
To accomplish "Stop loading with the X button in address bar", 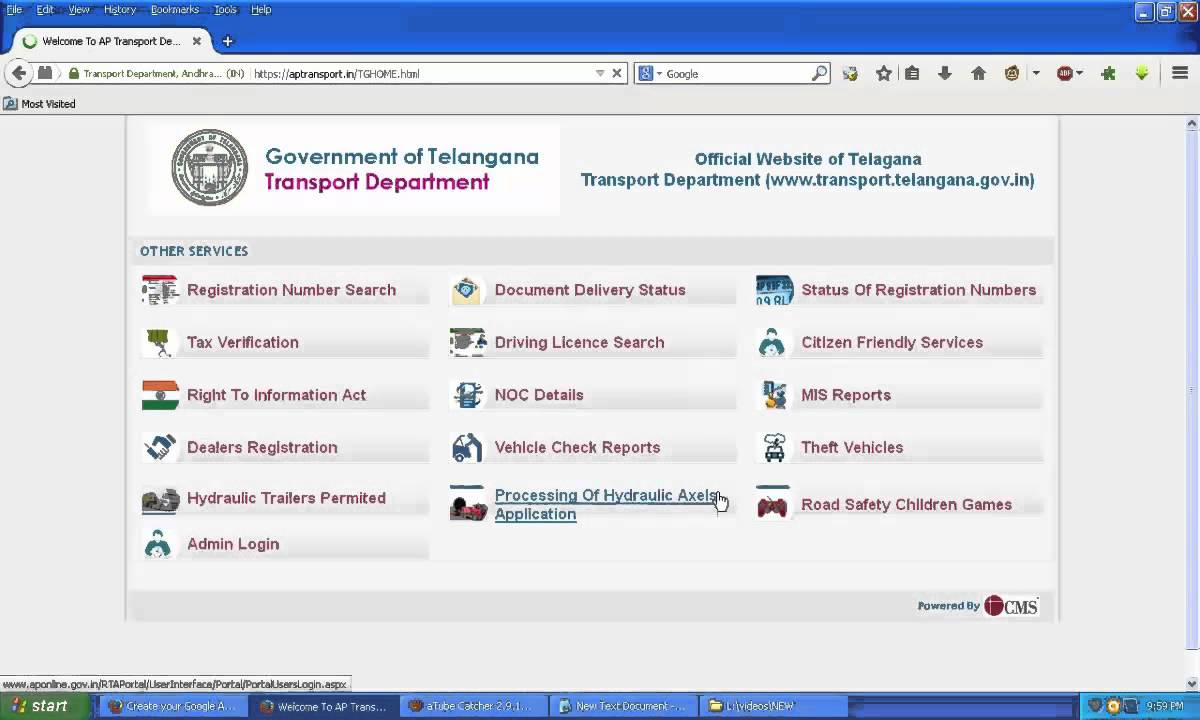I will (617, 73).
